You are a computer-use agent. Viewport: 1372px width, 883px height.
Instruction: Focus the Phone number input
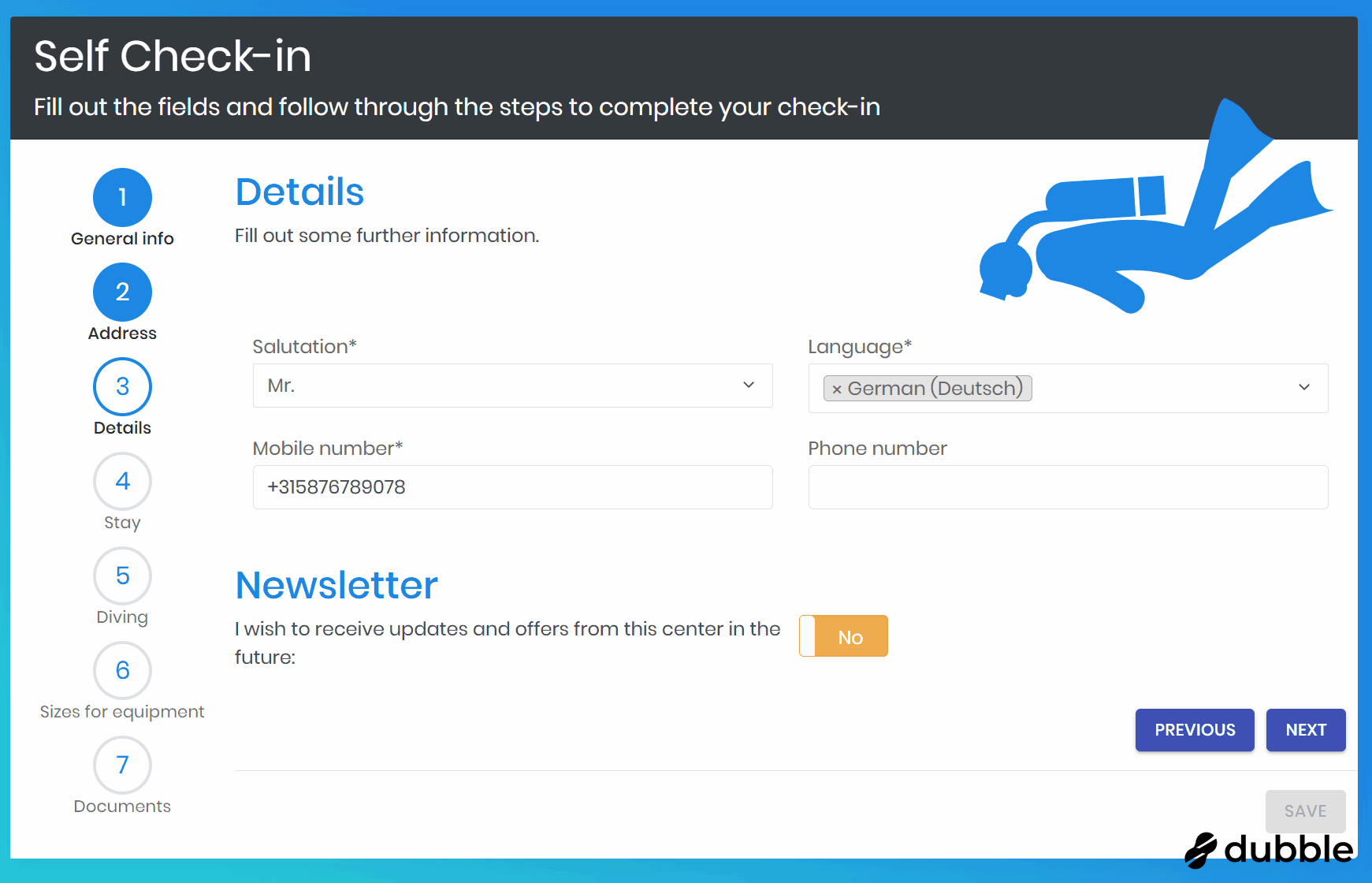(x=1068, y=487)
